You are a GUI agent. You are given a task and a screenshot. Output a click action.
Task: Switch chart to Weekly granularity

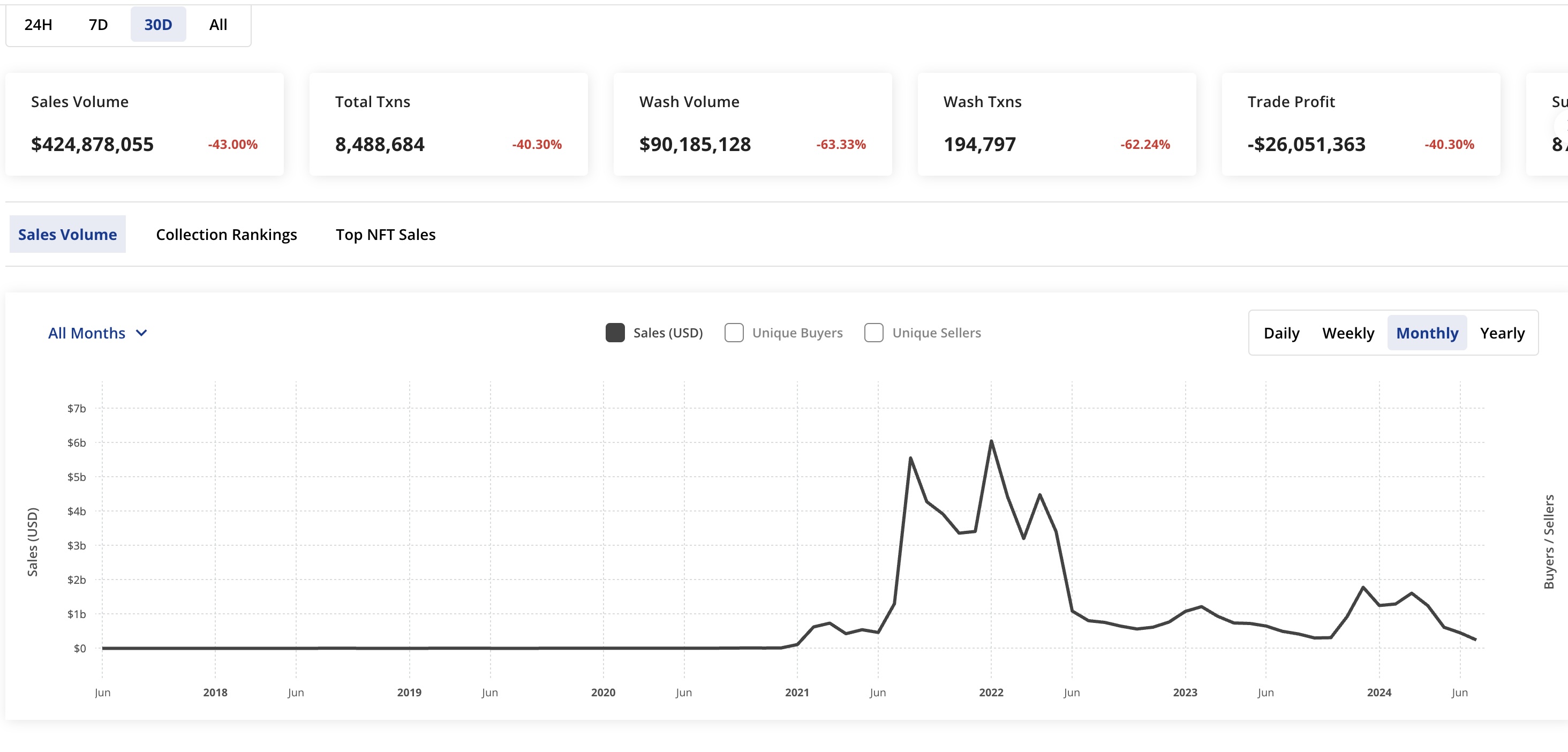point(1348,333)
